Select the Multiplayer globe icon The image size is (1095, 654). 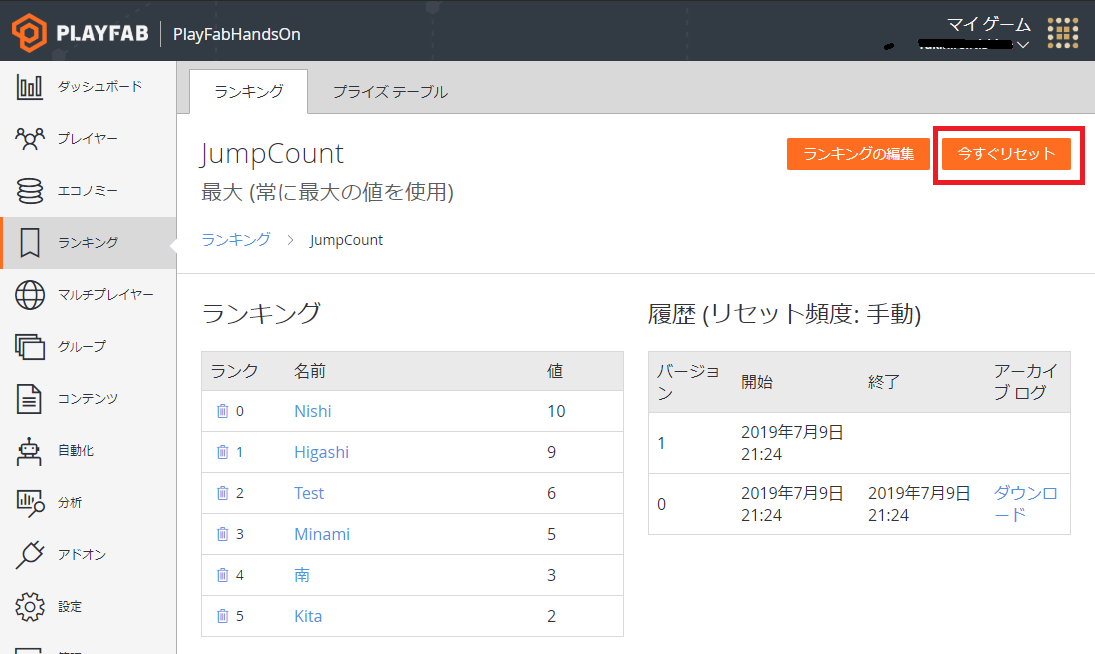point(30,295)
